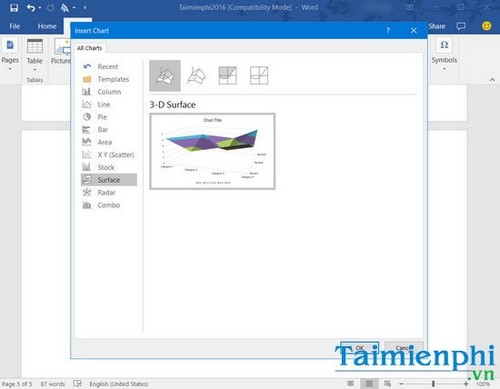500x389 pixels.
Task: Click the 3-D Surface chart preview
Action: (212, 151)
